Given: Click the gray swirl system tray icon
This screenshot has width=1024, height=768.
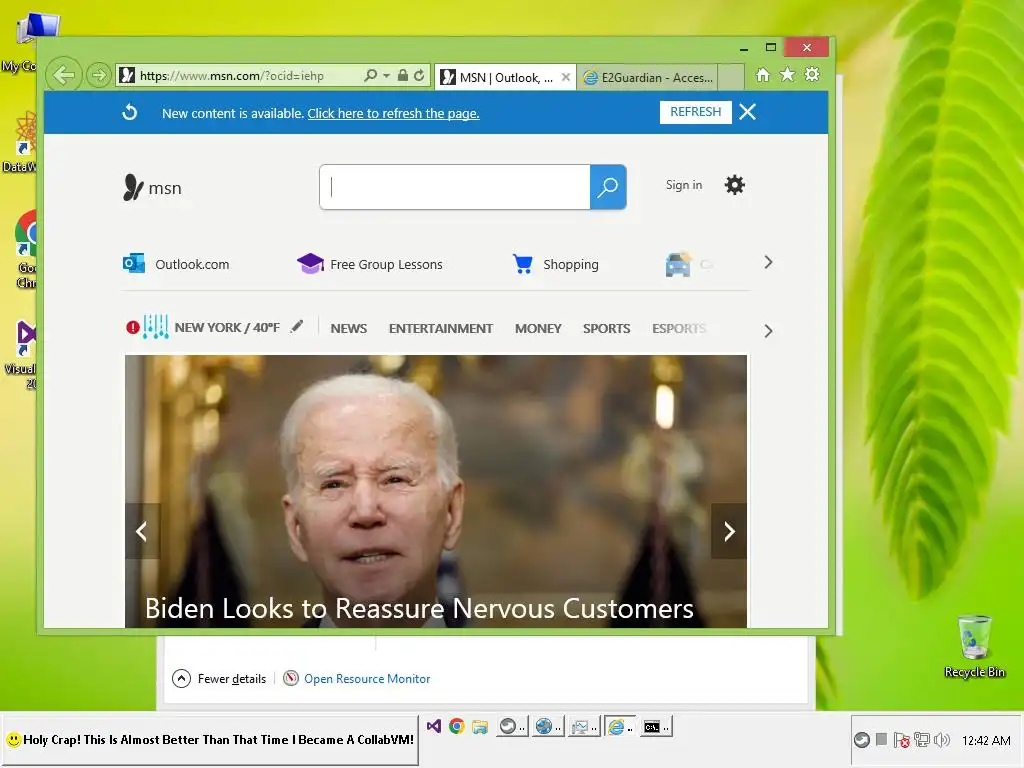Looking at the screenshot, I should click(x=862, y=740).
